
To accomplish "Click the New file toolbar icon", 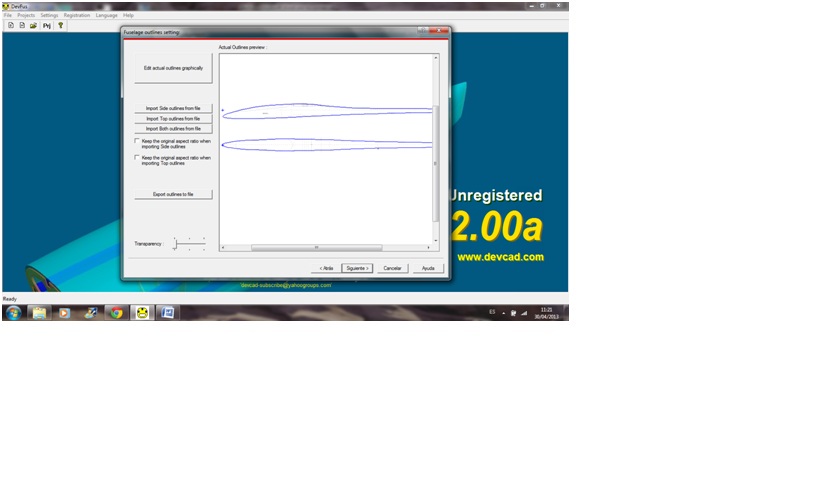I will (11, 25).
